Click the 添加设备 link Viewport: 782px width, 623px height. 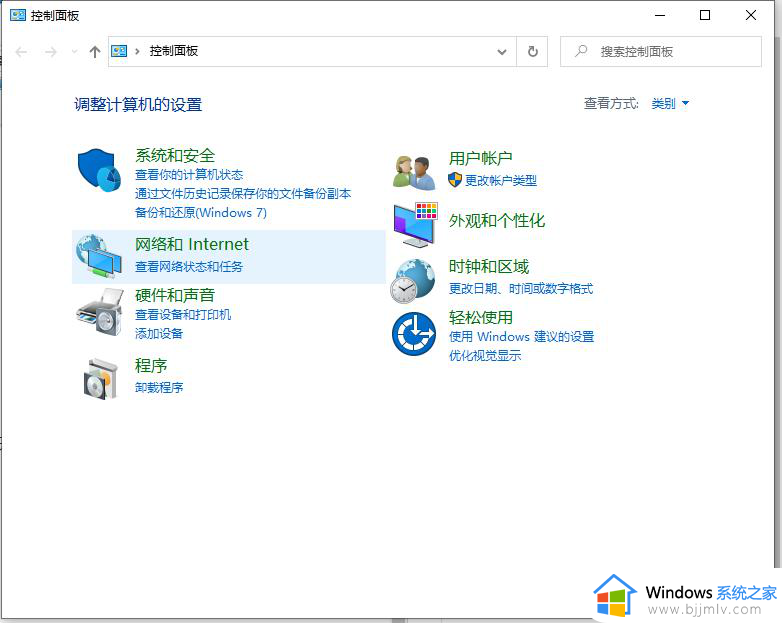159,334
